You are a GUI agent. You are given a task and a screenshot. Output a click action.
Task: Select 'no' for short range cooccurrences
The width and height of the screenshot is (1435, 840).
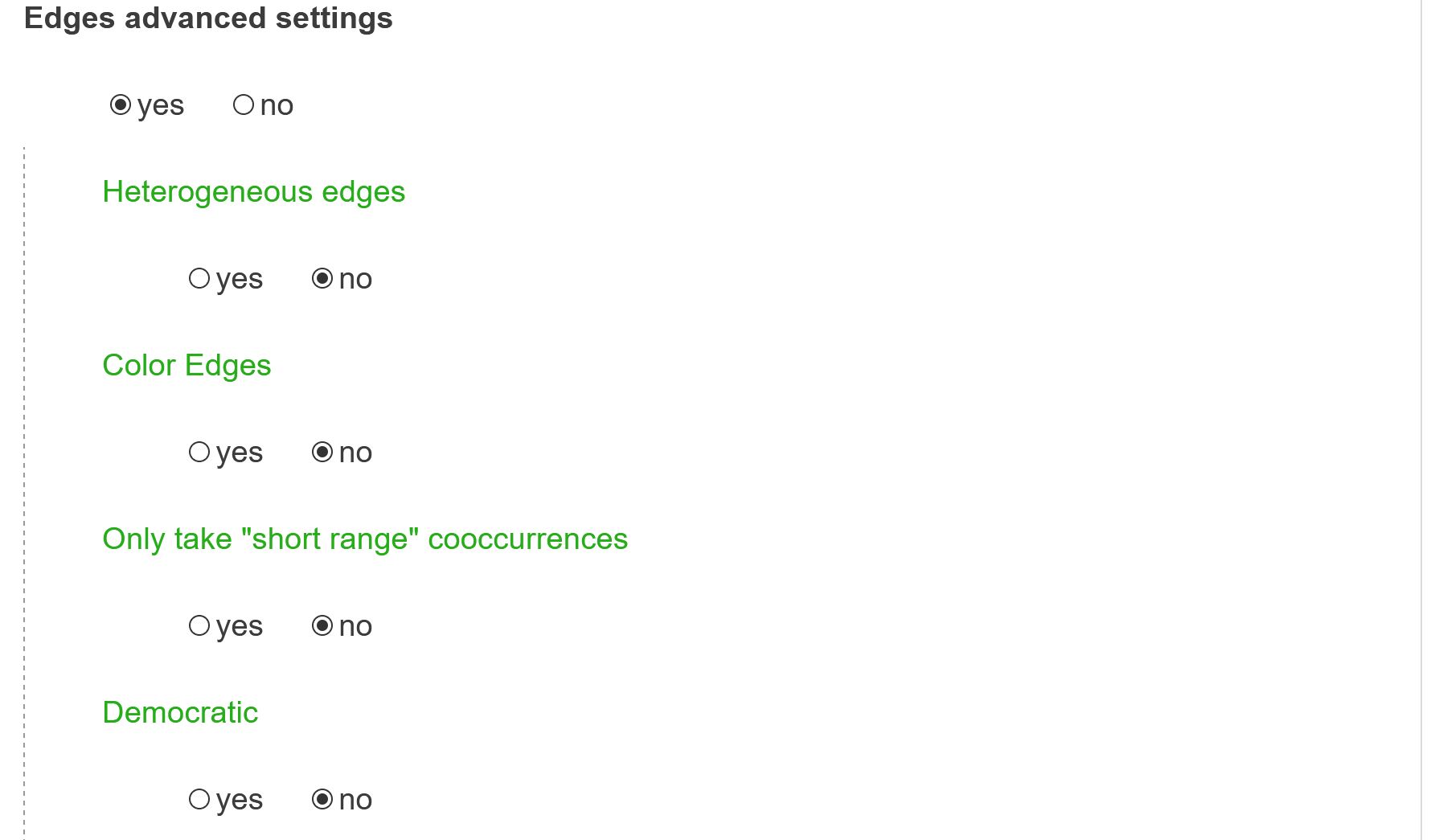322,626
